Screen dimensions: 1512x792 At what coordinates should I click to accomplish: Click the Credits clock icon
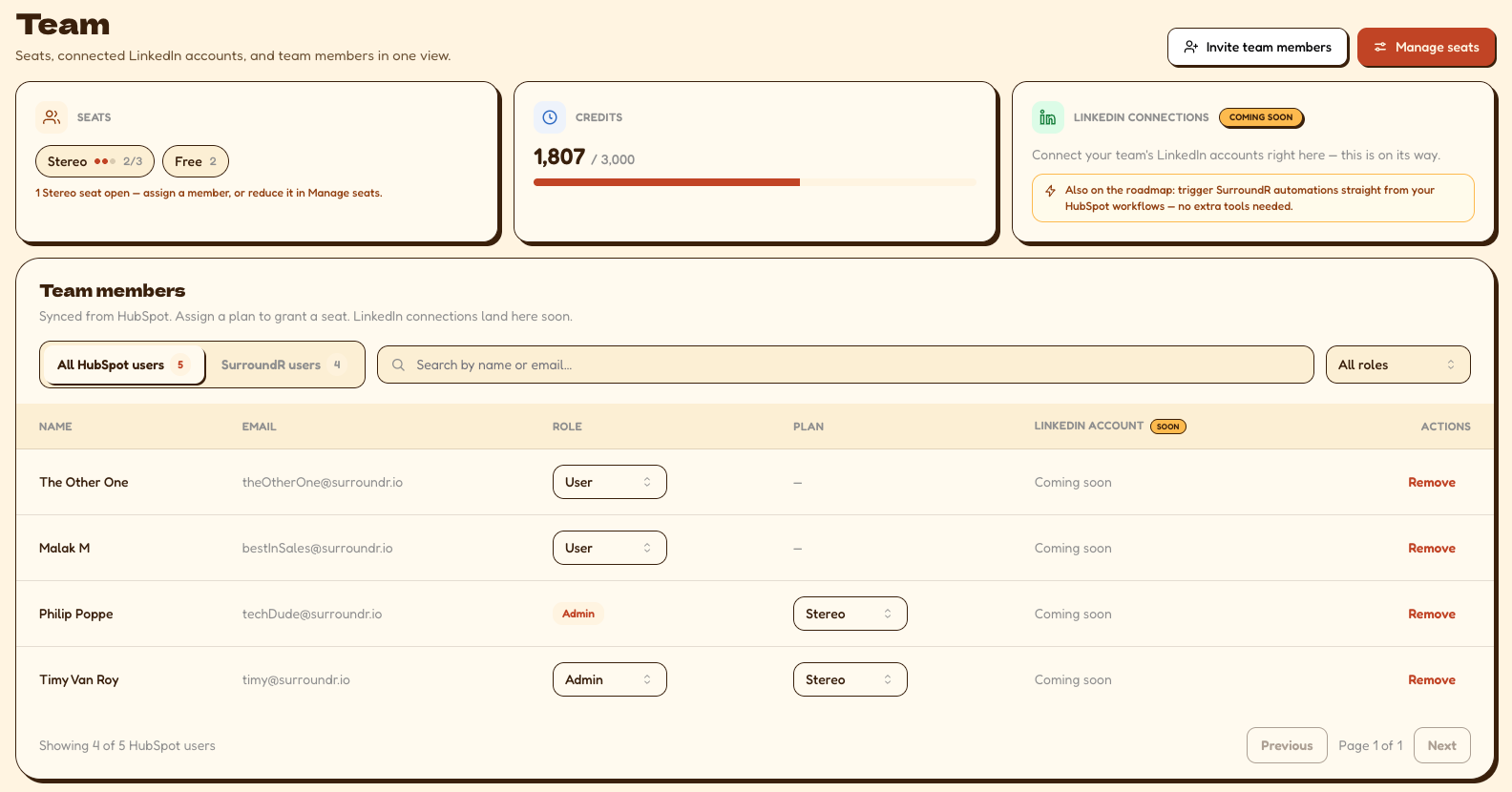[550, 117]
